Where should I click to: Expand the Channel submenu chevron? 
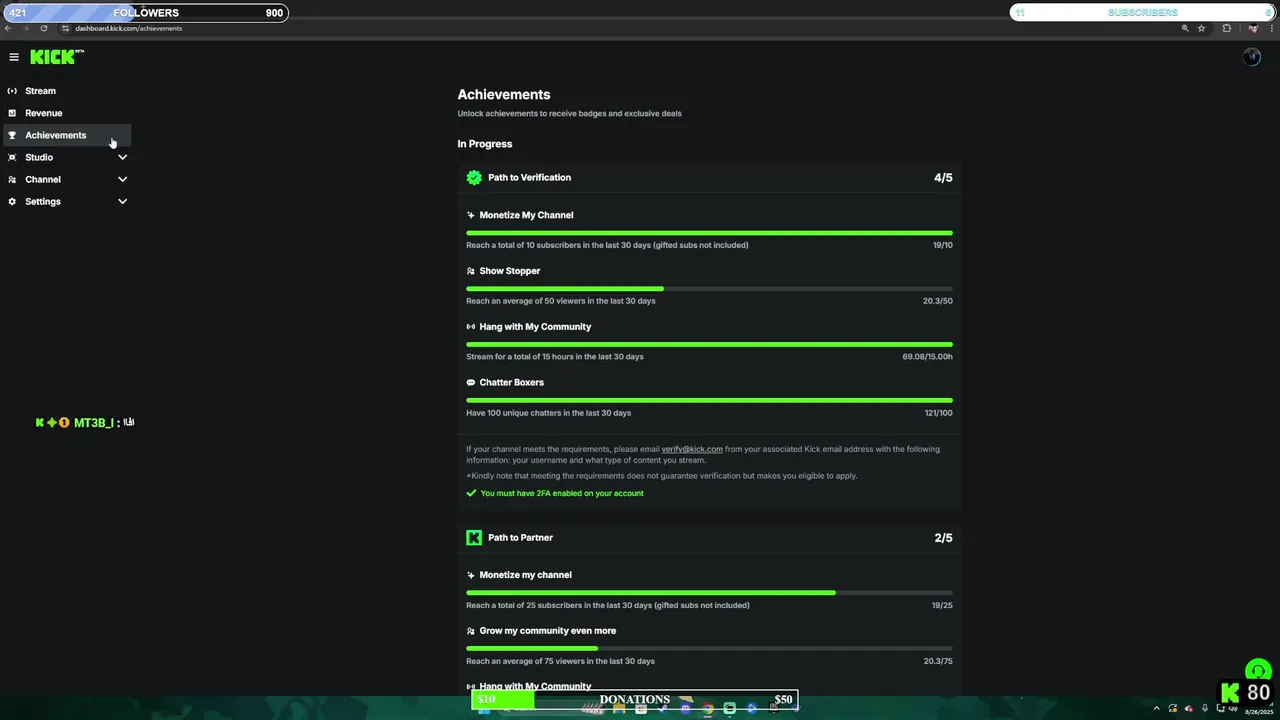point(123,179)
